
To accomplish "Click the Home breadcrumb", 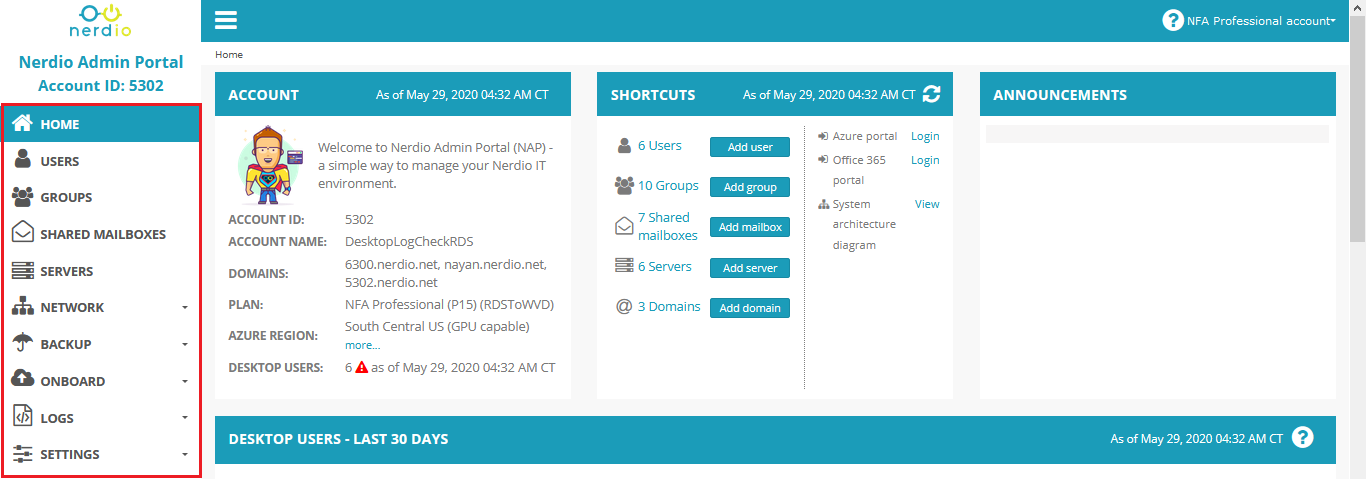I will tap(229, 54).
